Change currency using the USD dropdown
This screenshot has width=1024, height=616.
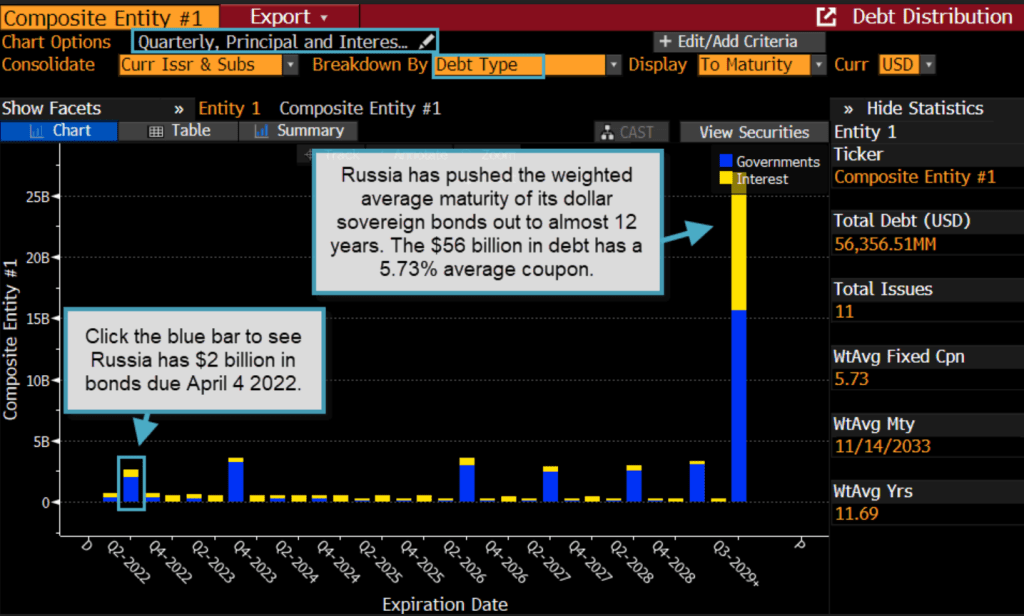pos(929,65)
